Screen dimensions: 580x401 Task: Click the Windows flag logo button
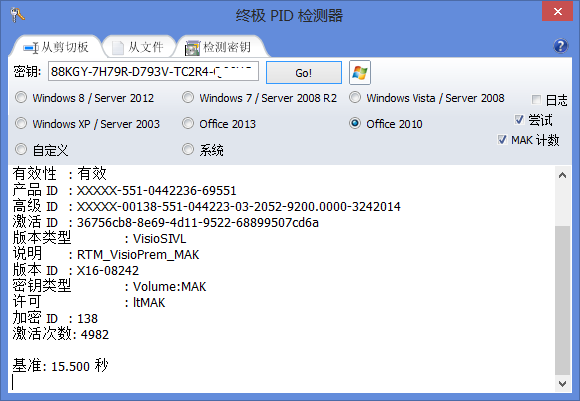click(360, 73)
